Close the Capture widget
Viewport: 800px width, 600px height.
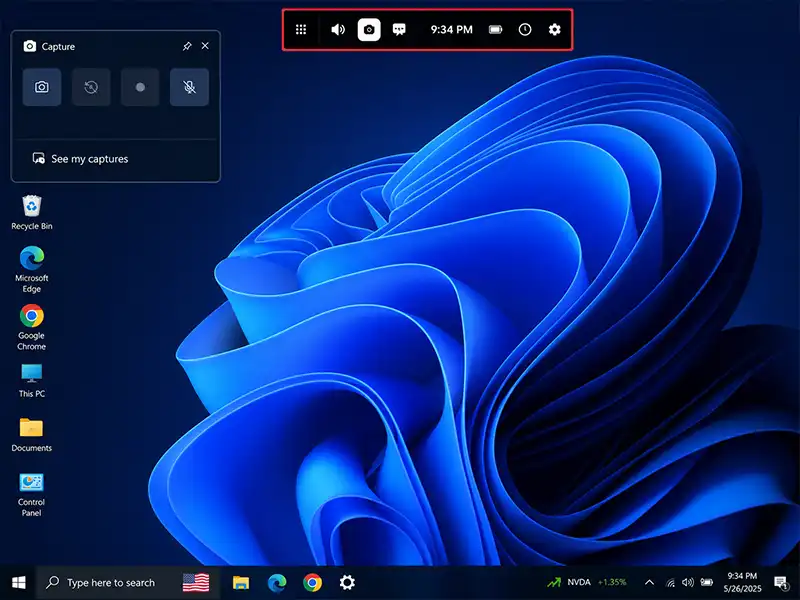205,46
